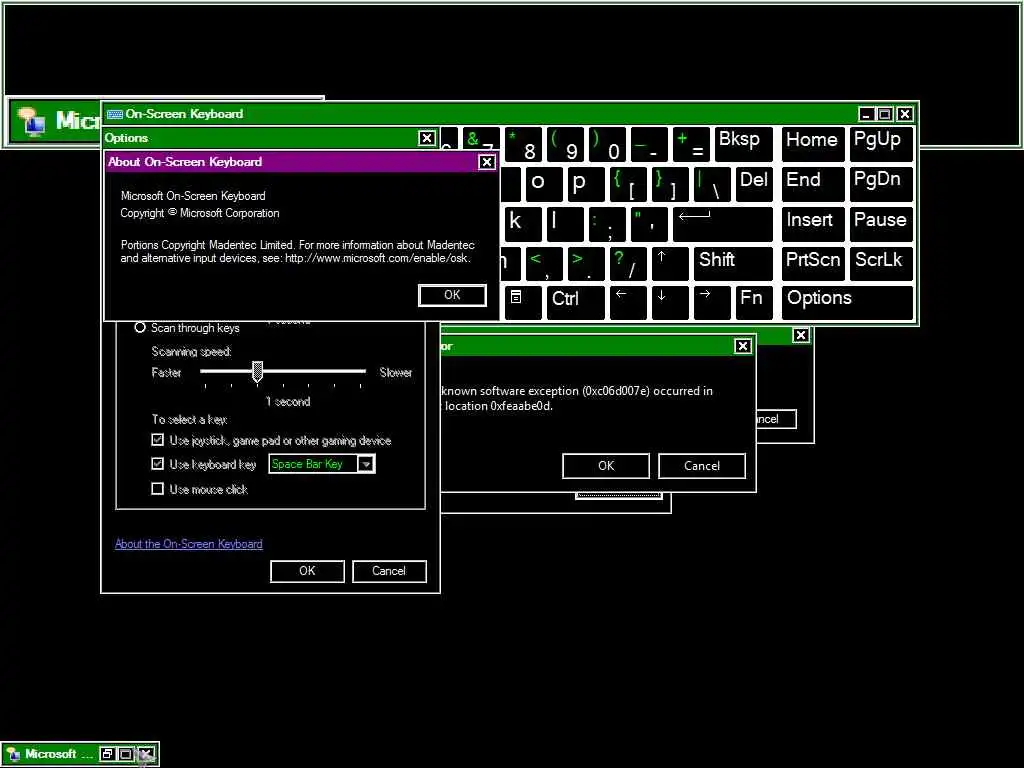
Task: Click the Options key on keyboard
Action: pyautogui.click(x=847, y=303)
